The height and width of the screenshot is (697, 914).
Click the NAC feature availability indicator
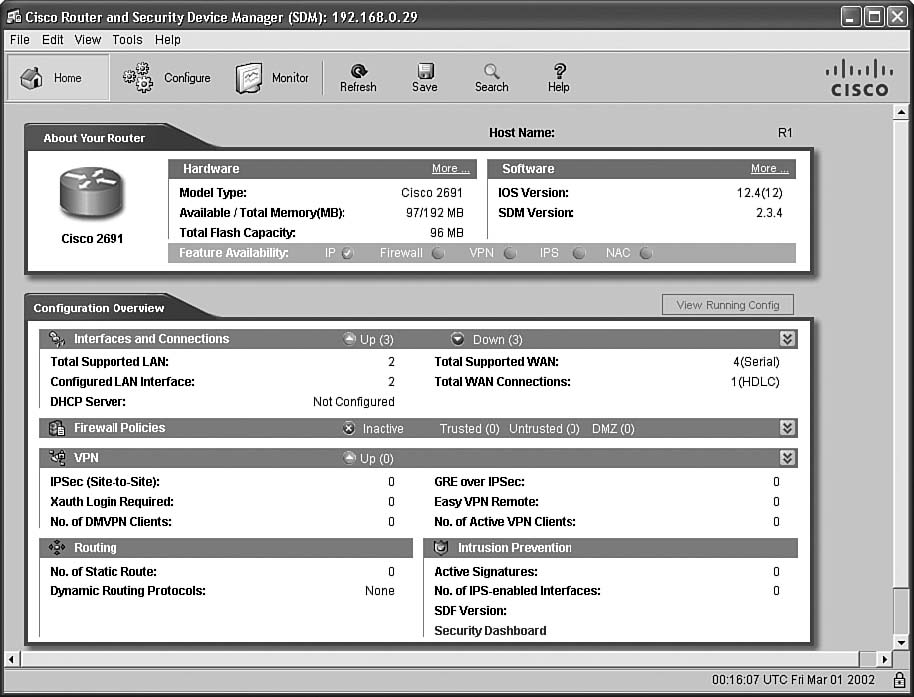click(646, 253)
